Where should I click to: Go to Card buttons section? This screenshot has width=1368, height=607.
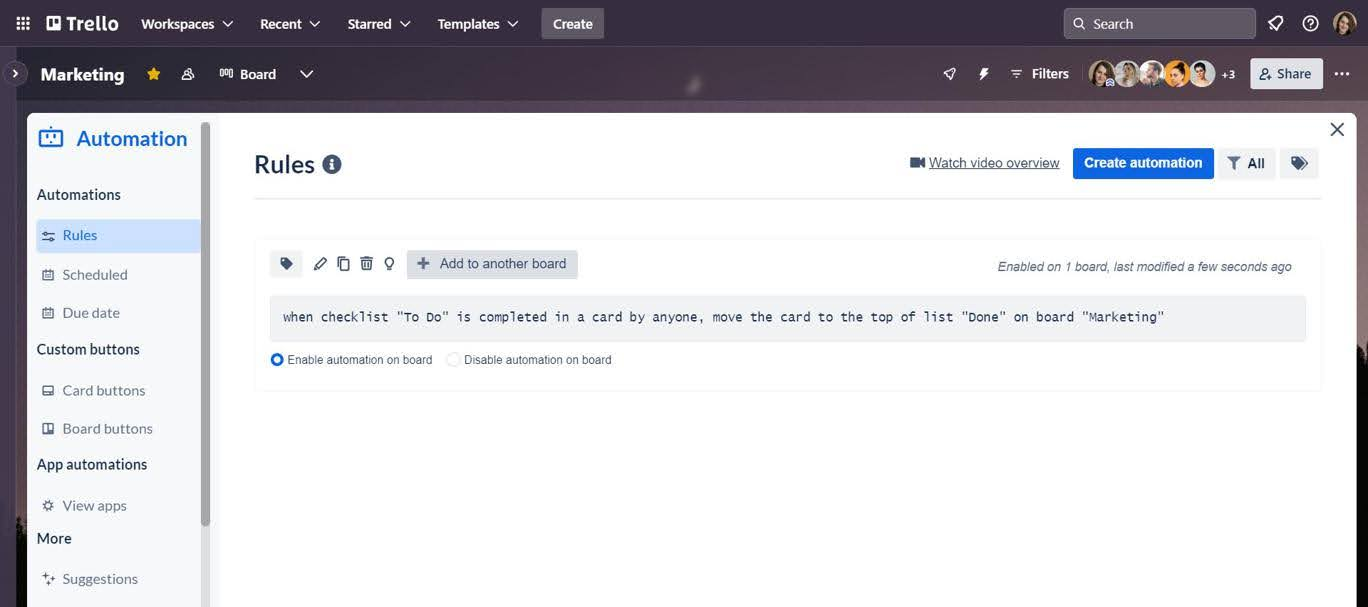pyautogui.click(x=103, y=390)
